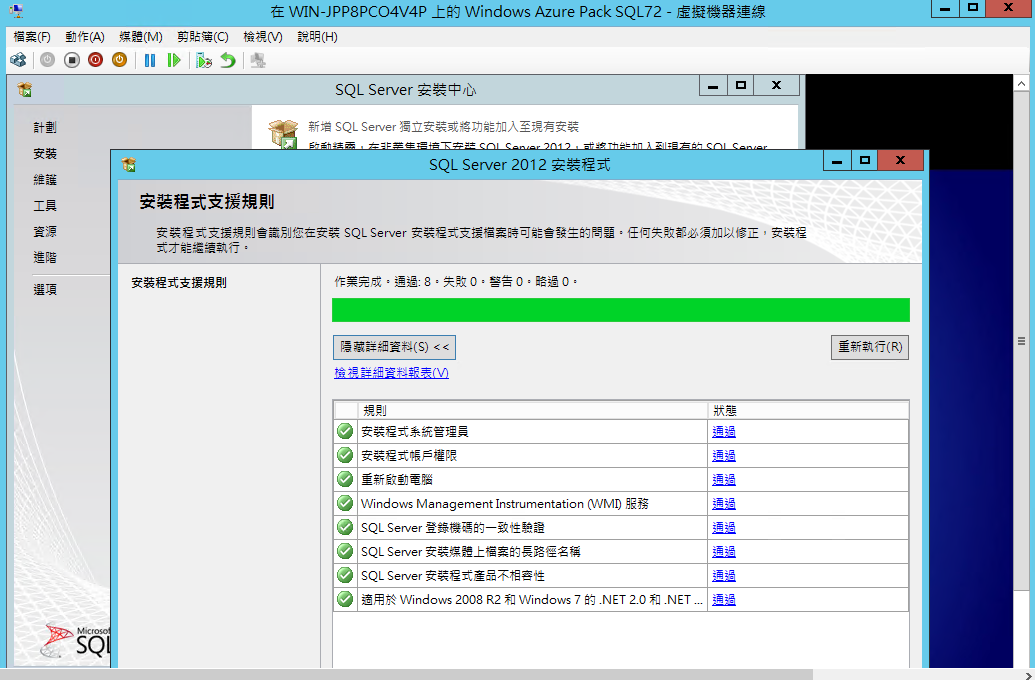Select 維護 in the 安裝中心 sidebar
The width and height of the screenshot is (1035, 680).
click(45, 180)
